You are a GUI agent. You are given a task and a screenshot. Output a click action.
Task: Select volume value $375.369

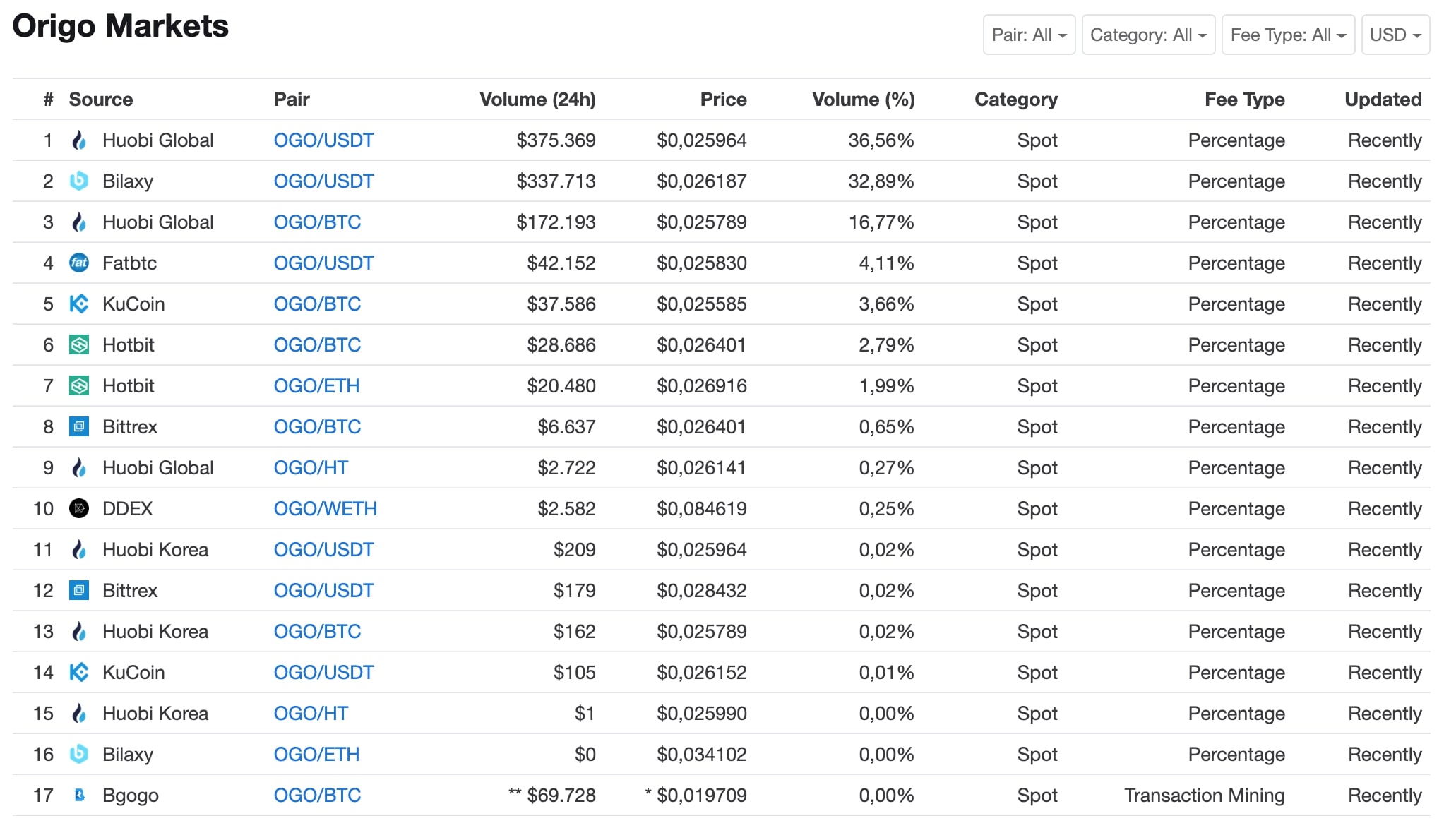click(556, 140)
